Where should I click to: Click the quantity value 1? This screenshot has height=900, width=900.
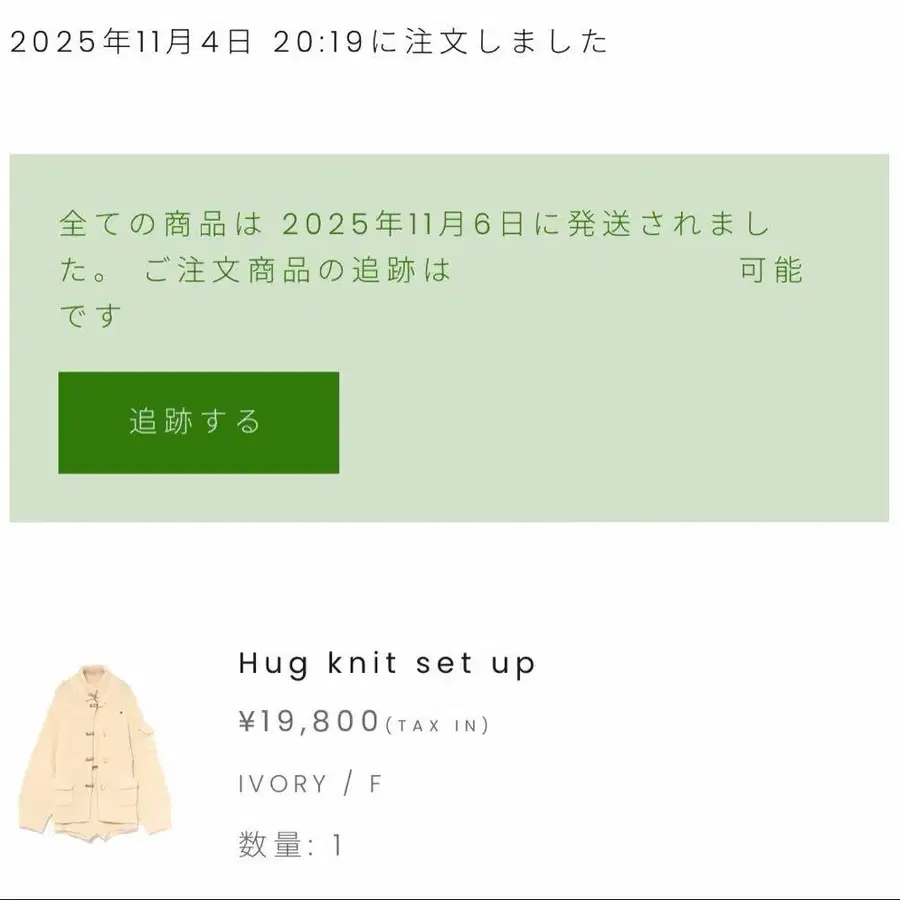[x=338, y=845]
